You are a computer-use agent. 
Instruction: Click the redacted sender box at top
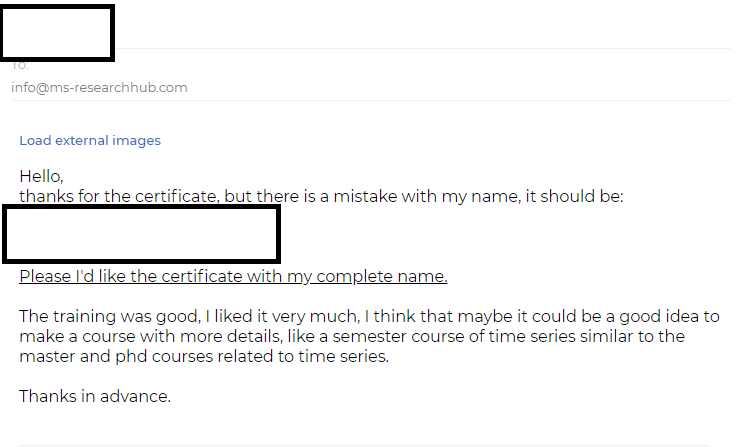[x=57, y=33]
